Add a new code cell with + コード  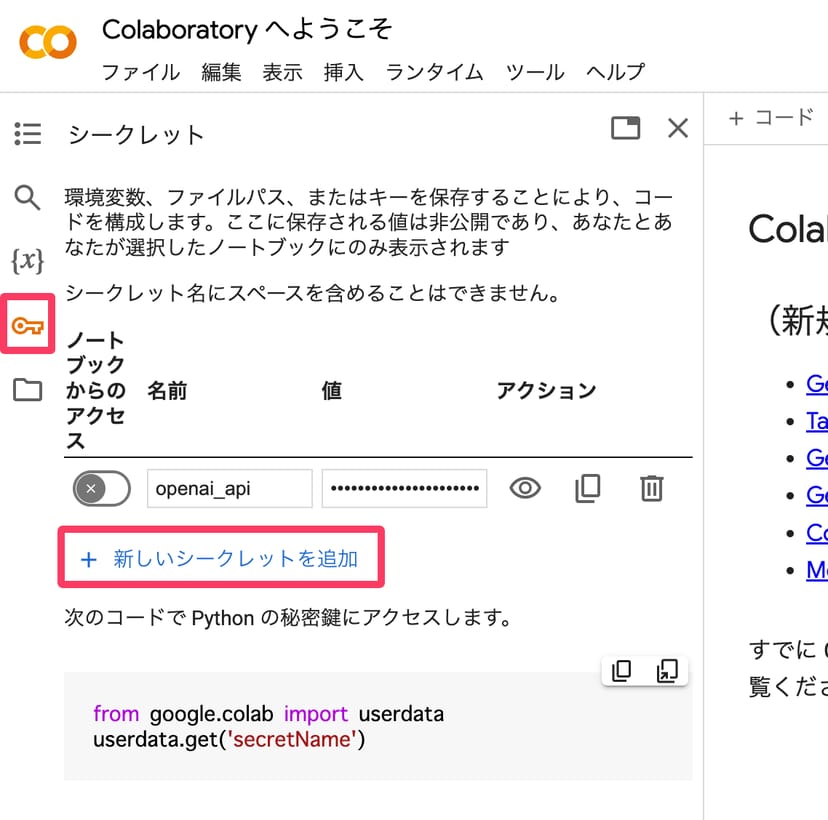[x=771, y=118]
